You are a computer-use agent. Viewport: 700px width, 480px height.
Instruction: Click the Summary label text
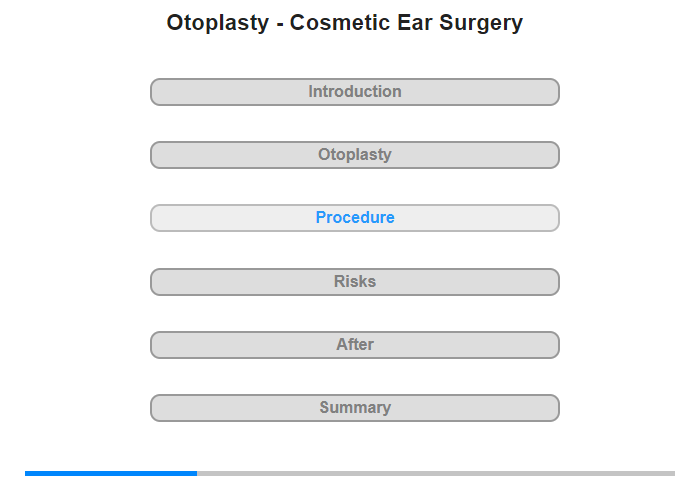coord(355,408)
